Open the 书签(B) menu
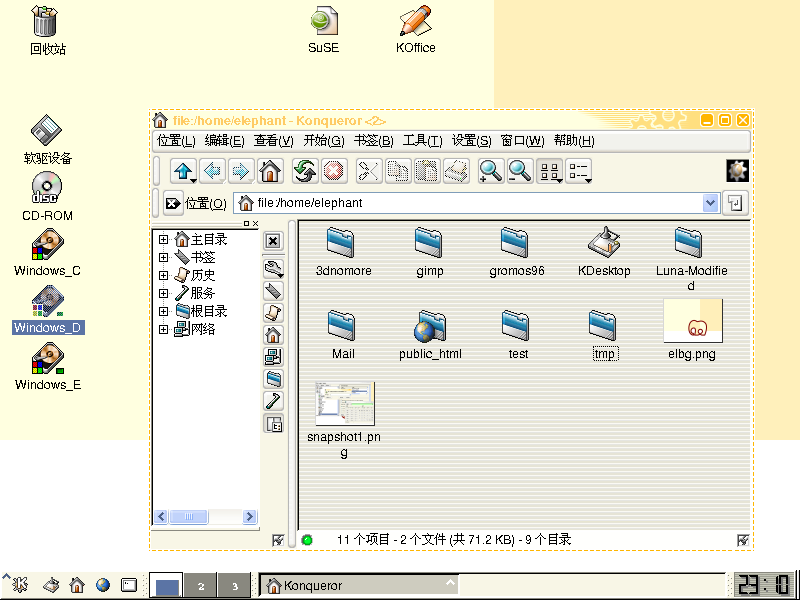This screenshot has height=600, width=800. click(x=373, y=141)
